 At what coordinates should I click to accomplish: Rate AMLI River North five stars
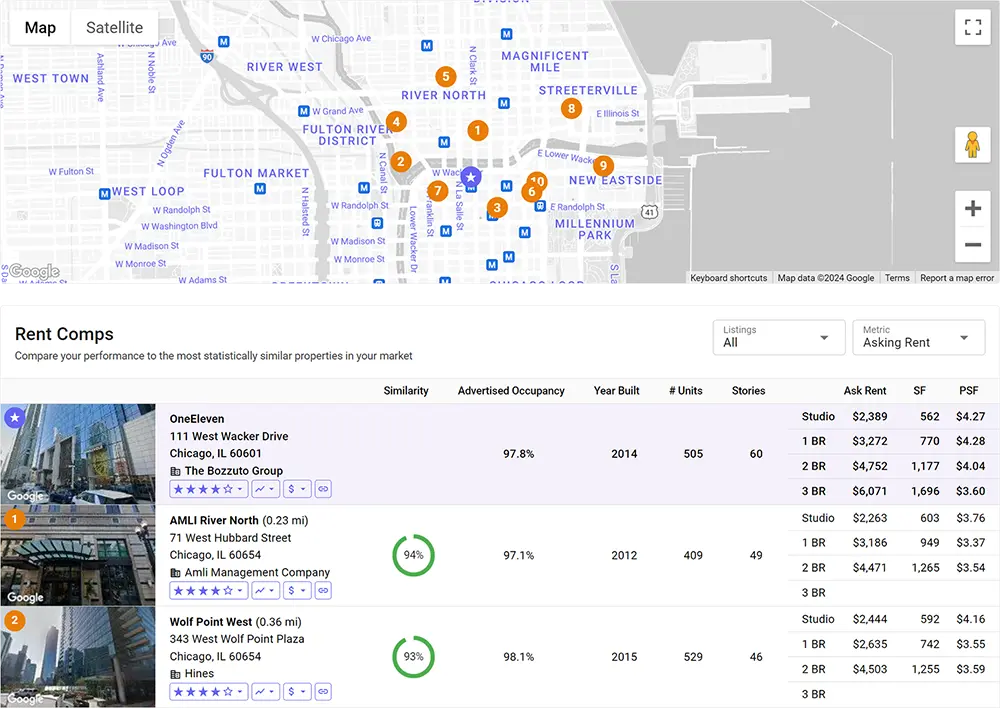click(228, 590)
